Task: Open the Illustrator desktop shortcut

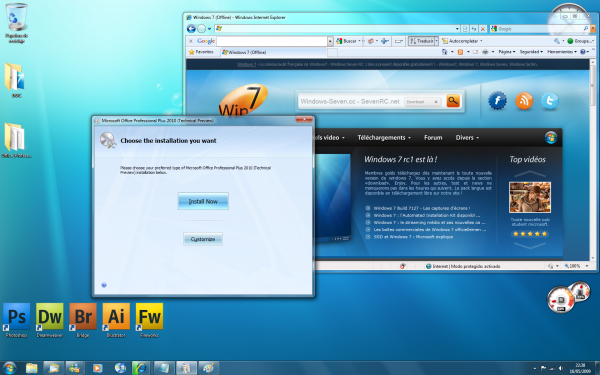Action: point(116,320)
